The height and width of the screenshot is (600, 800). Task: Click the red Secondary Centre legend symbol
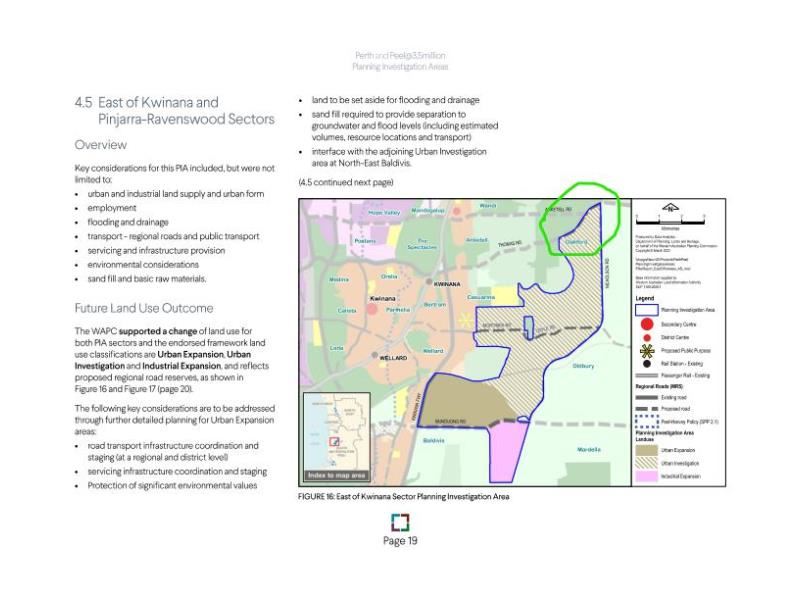[647, 324]
